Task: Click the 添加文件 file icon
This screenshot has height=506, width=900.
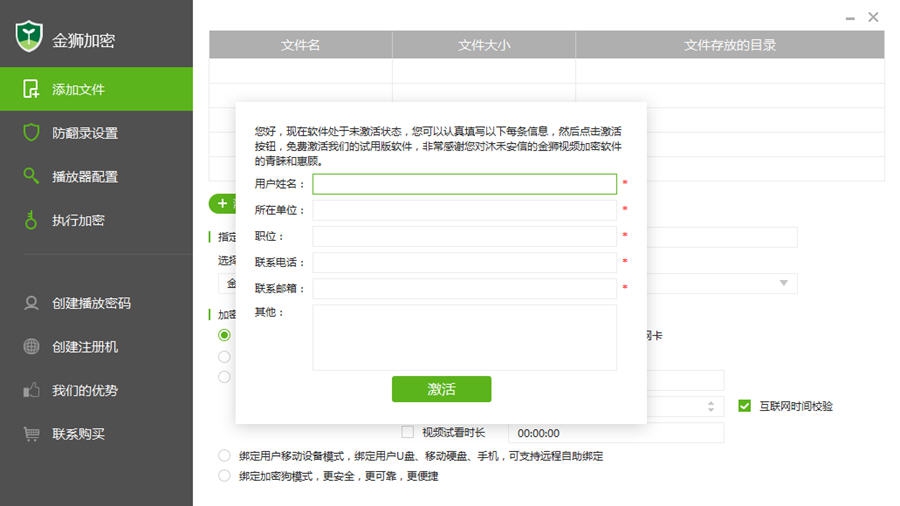Action: [31, 89]
